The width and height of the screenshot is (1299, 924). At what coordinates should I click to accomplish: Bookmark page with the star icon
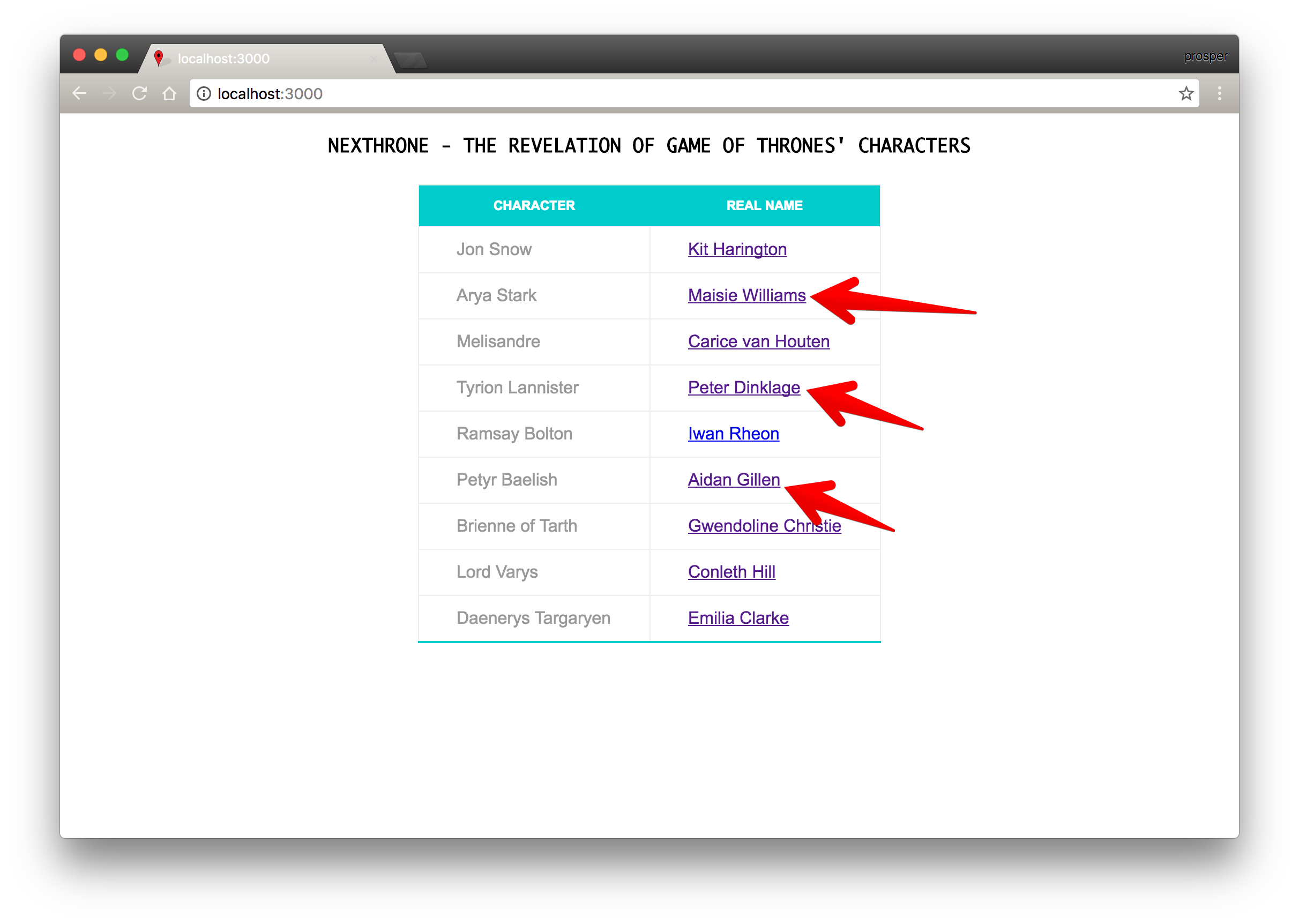pos(1186,93)
